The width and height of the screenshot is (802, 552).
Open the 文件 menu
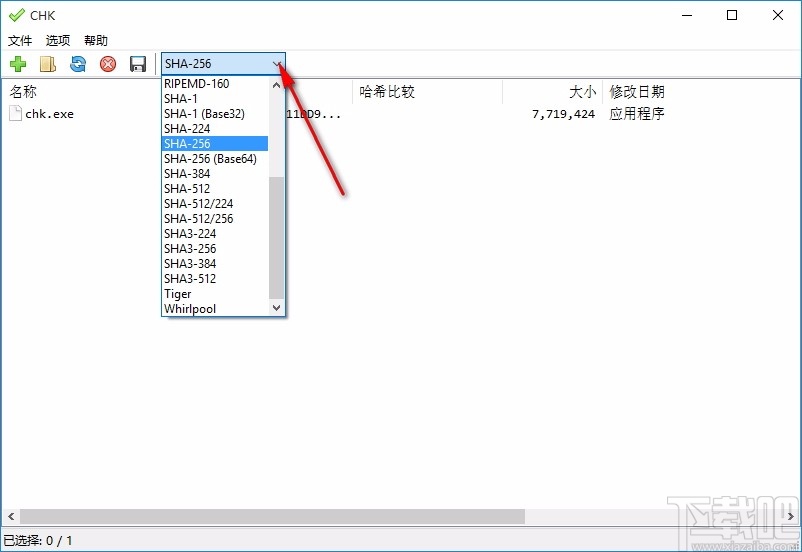[x=20, y=40]
